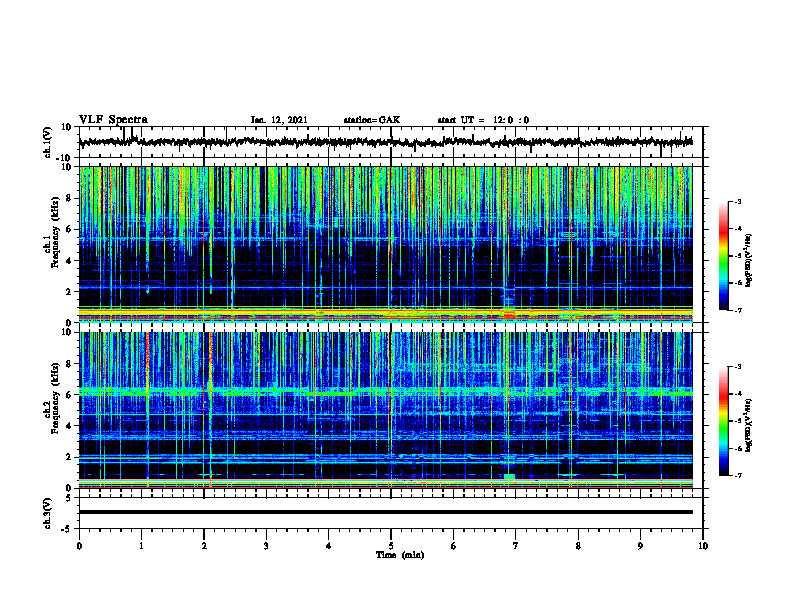Image resolution: width=792 pixels, height=612 pixels.
Task: Click the ch.1 spectrogram colorbar
Action: (x=723, y=256)
